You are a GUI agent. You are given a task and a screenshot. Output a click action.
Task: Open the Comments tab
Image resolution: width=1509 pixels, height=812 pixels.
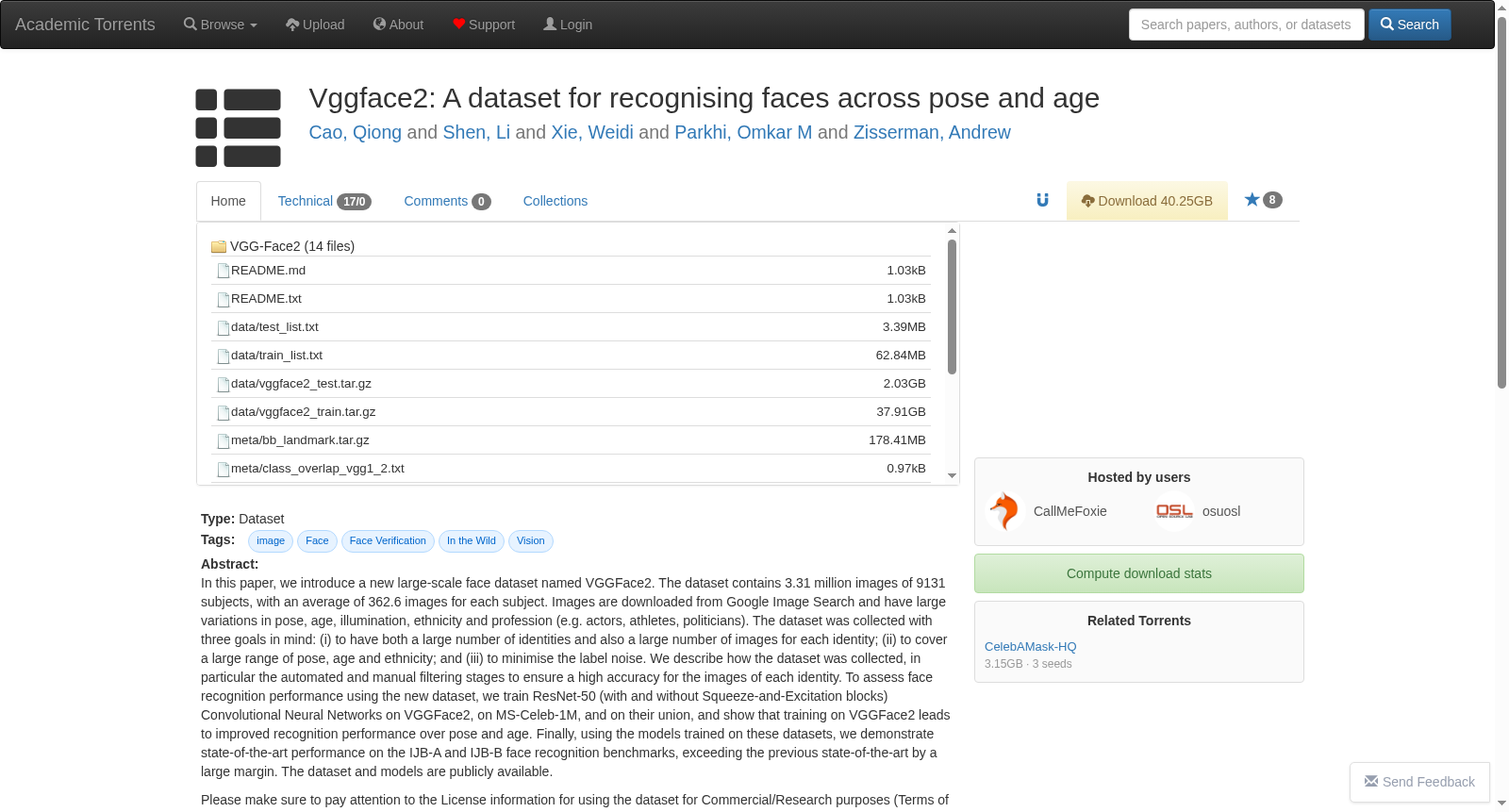tap(447, 201)
